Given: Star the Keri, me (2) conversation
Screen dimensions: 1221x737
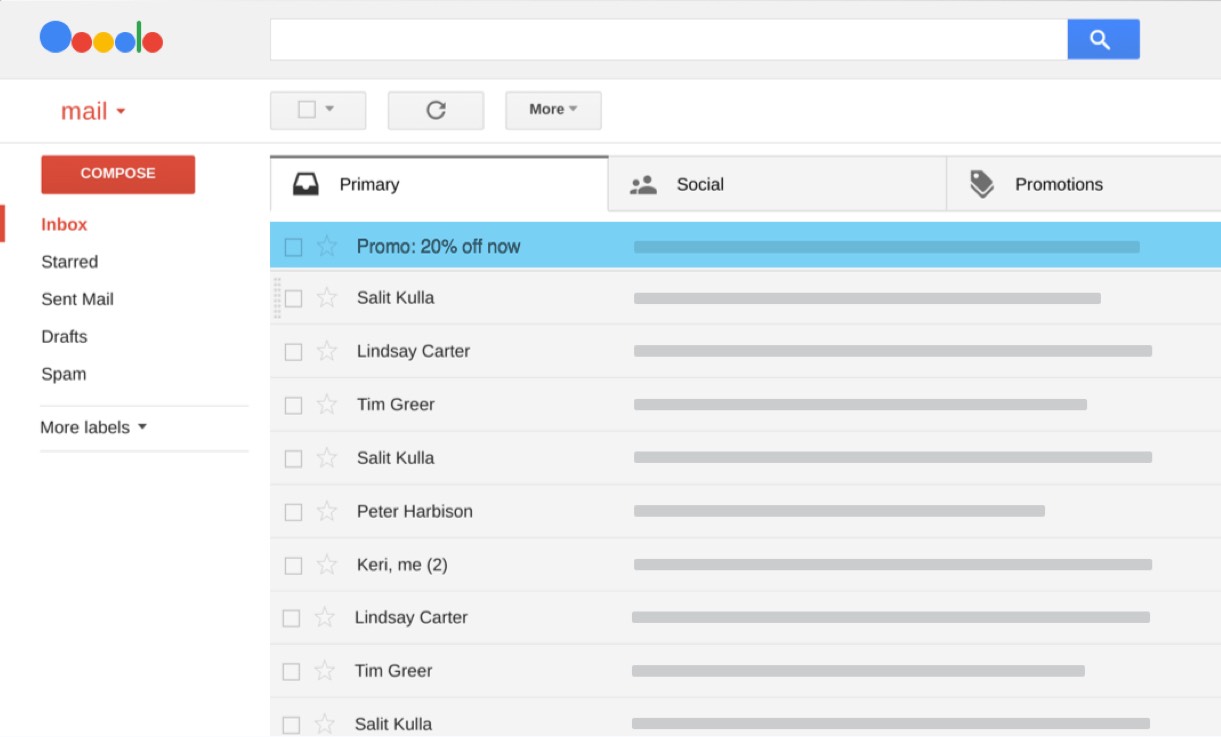Looking at the screenshot, I should tap(327, 565).
